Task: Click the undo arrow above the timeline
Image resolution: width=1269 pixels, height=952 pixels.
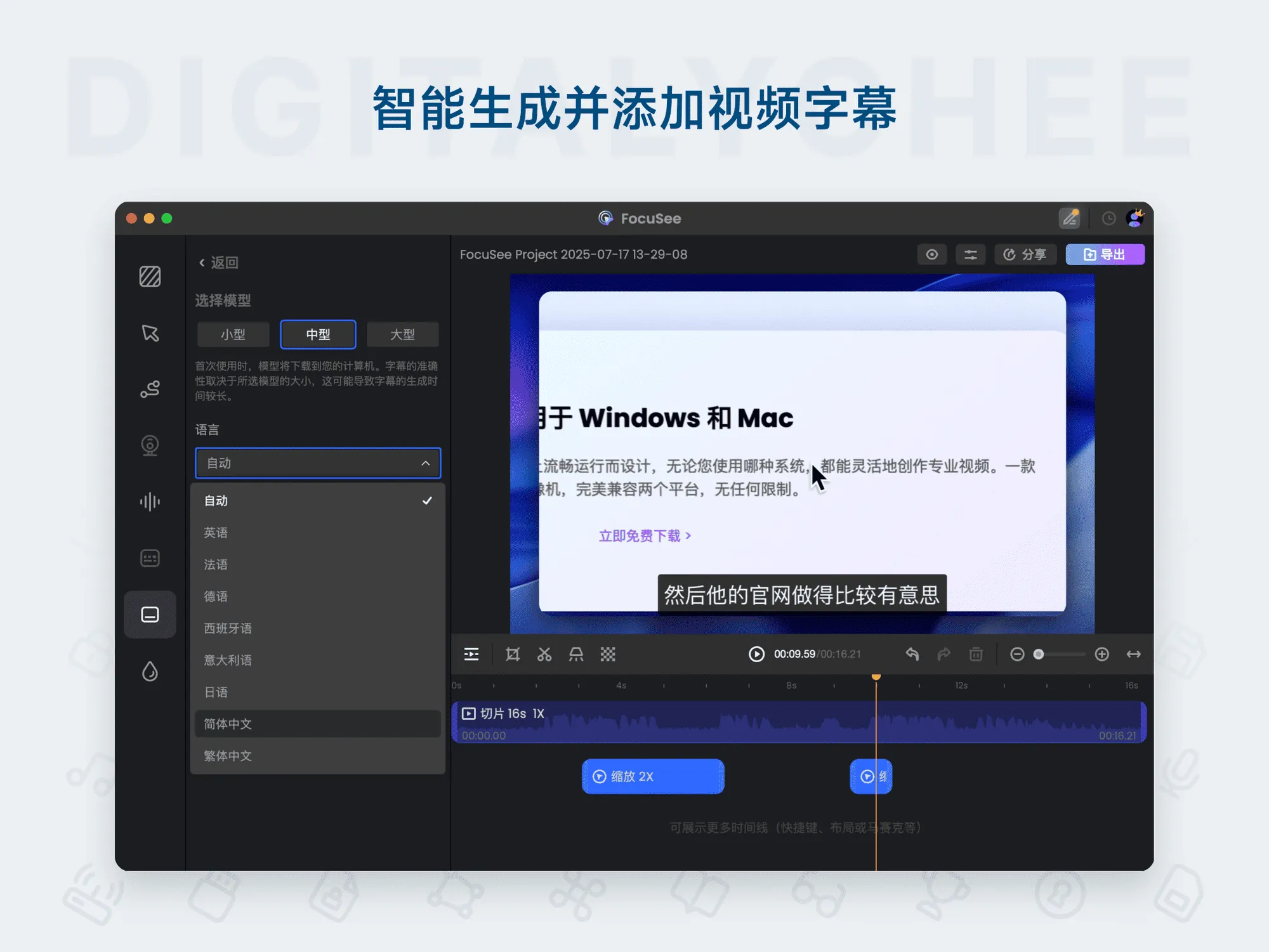Action: (912, 654)
